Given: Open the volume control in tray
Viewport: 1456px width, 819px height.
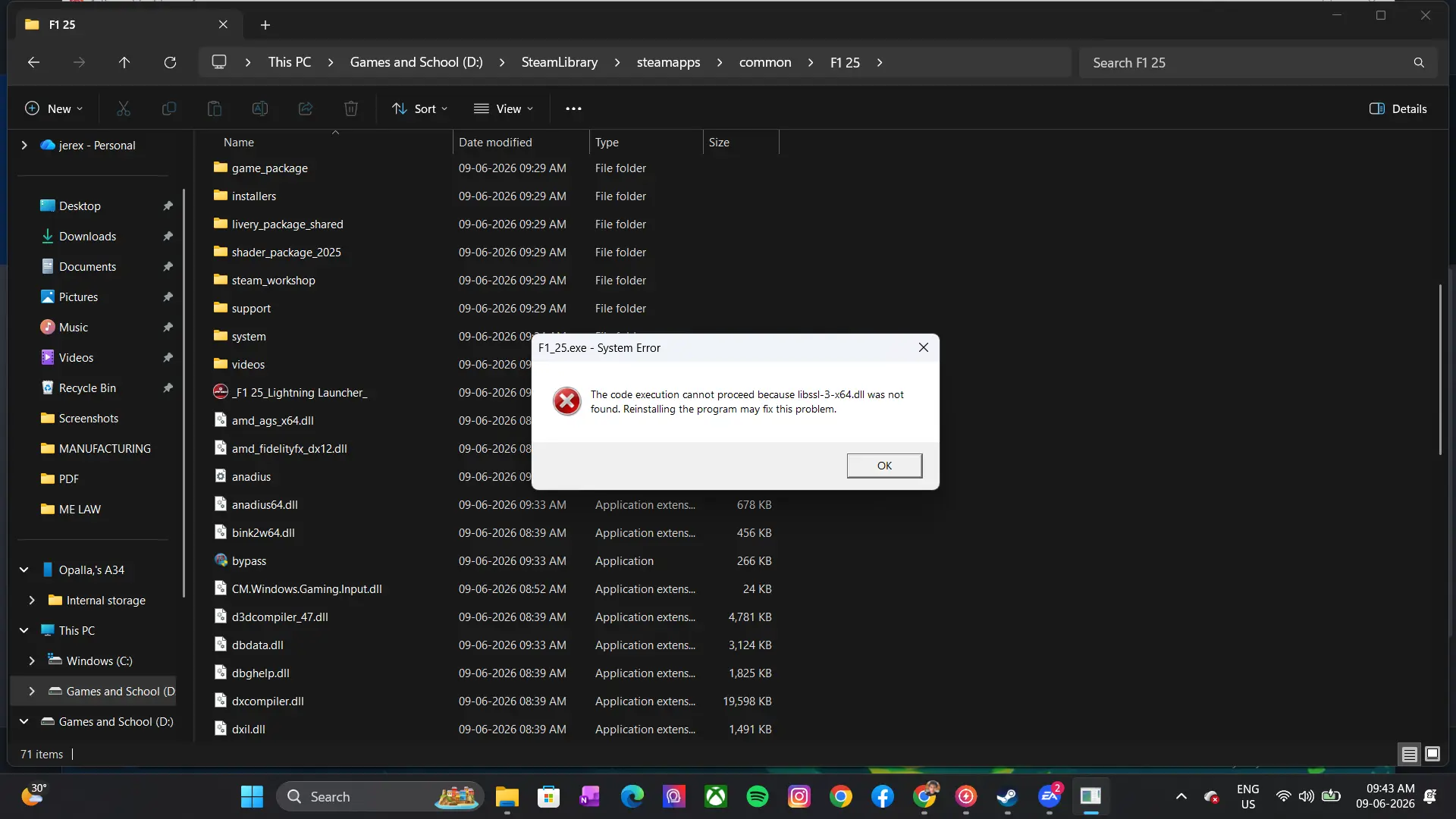Looking at the screenshot, I should (x=1306, y=796).
